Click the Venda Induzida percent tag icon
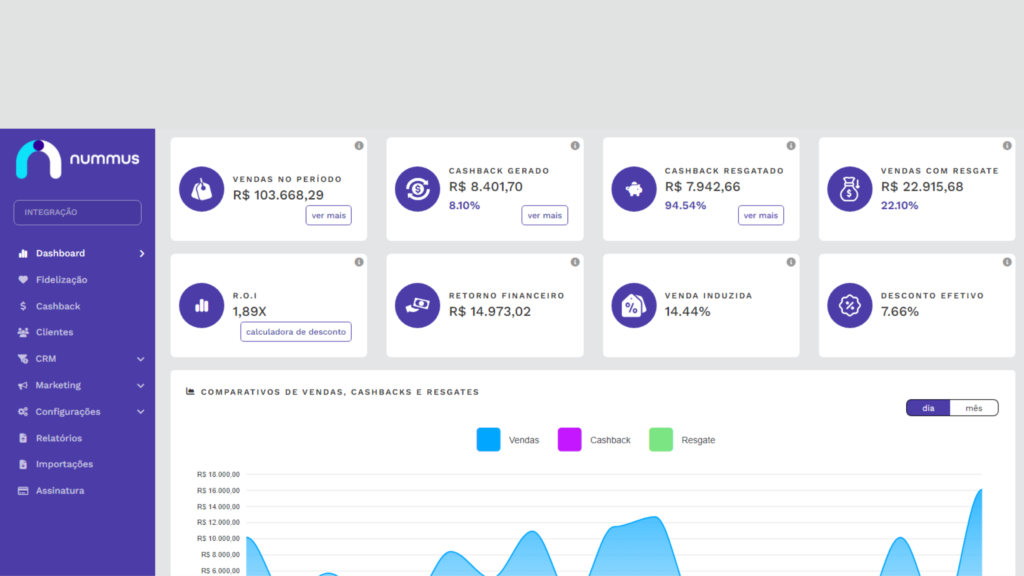This screenshot has width=1024, height=576. pyautogui.click(x=634, y=305)
